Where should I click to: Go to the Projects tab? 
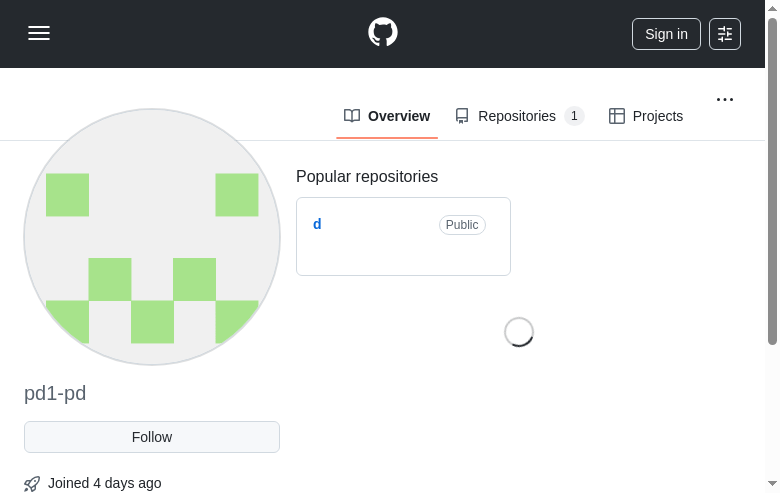pos(657,116)
